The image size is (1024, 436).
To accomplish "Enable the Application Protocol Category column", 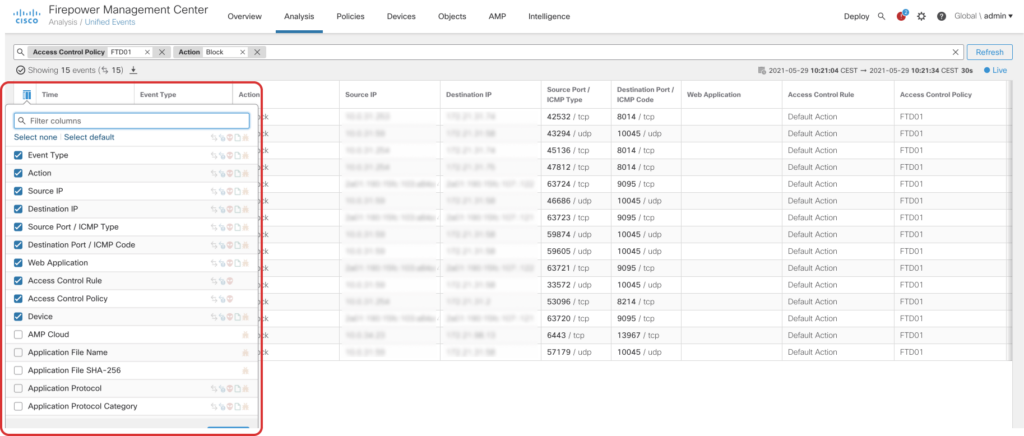I will 18,406.
